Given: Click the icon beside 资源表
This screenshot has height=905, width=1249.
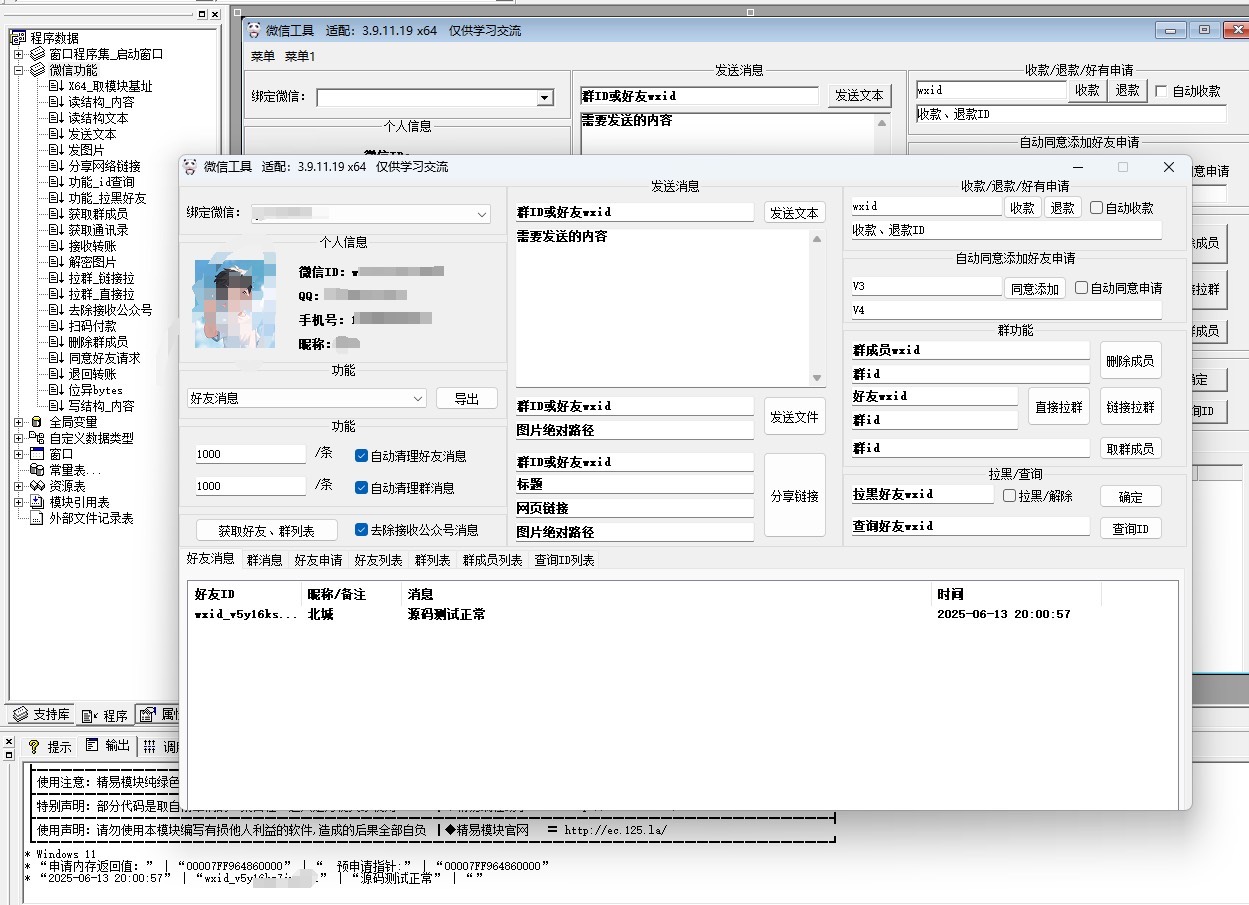Looking at the screenshot, I should [37, 486].
